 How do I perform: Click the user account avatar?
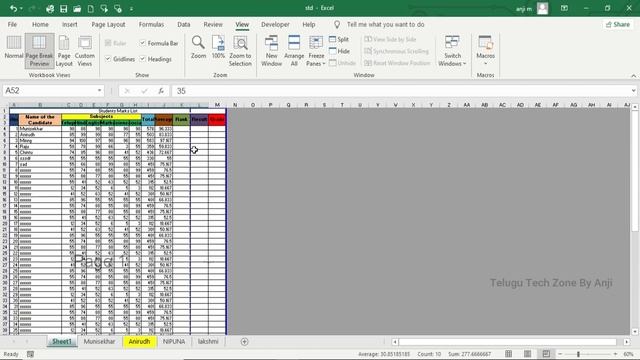point(542,8)
